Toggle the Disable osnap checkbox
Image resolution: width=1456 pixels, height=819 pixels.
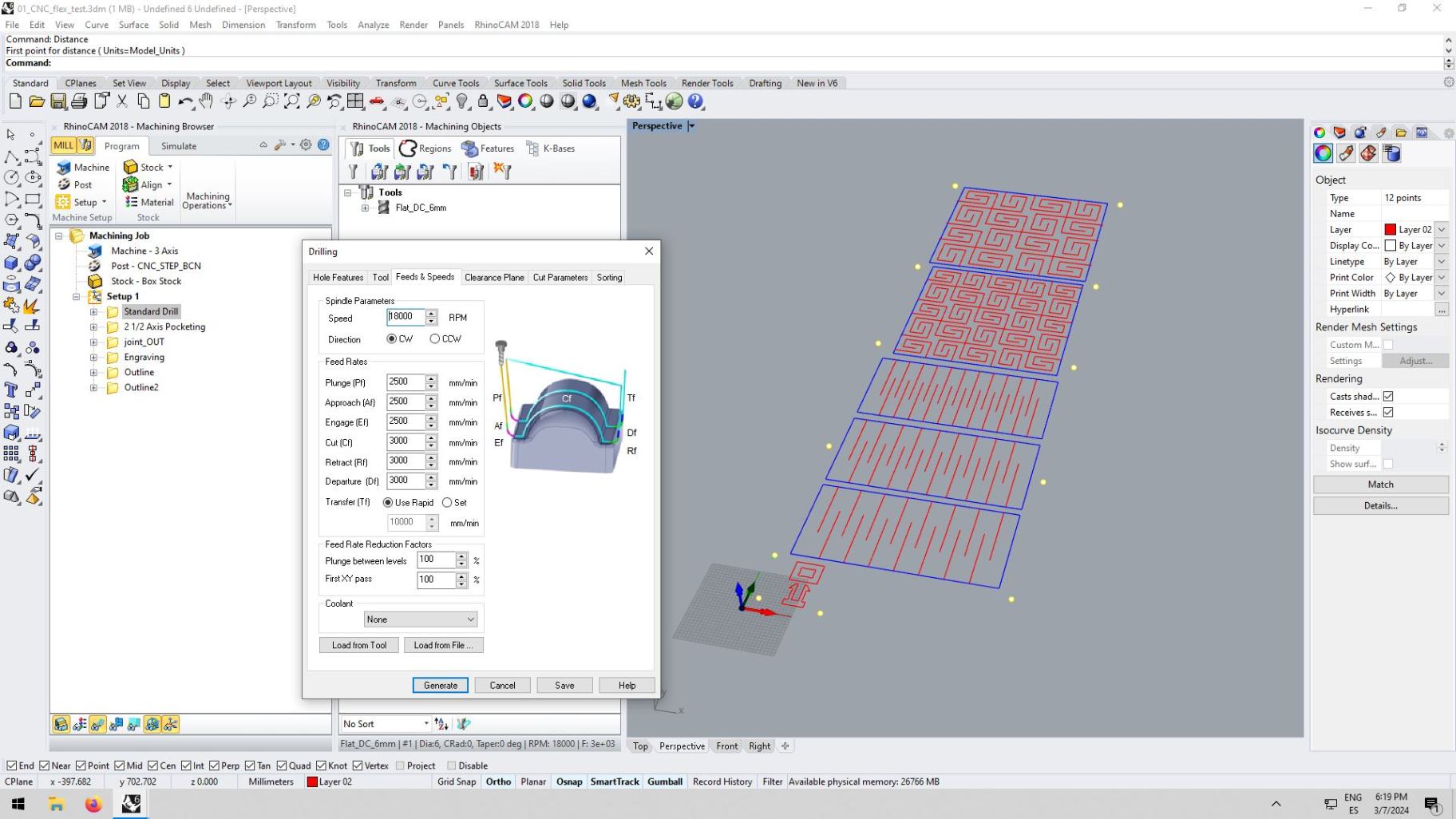452,766
